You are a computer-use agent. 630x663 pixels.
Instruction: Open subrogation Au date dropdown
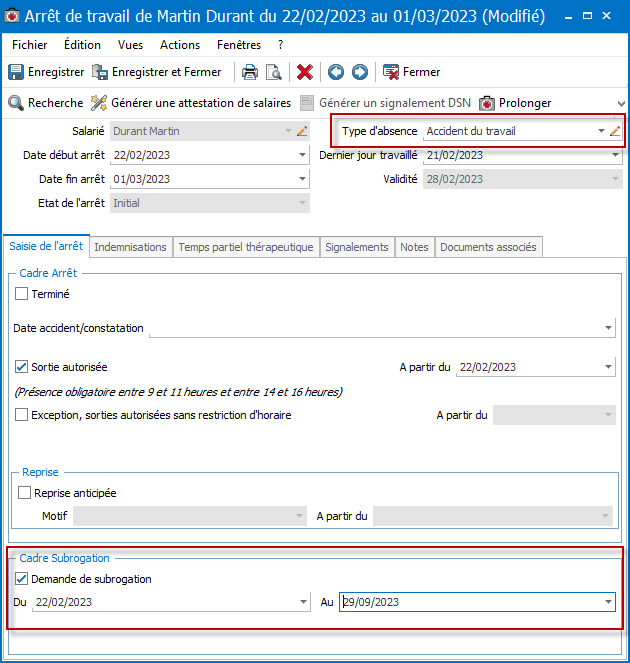[x=608, y=602]
